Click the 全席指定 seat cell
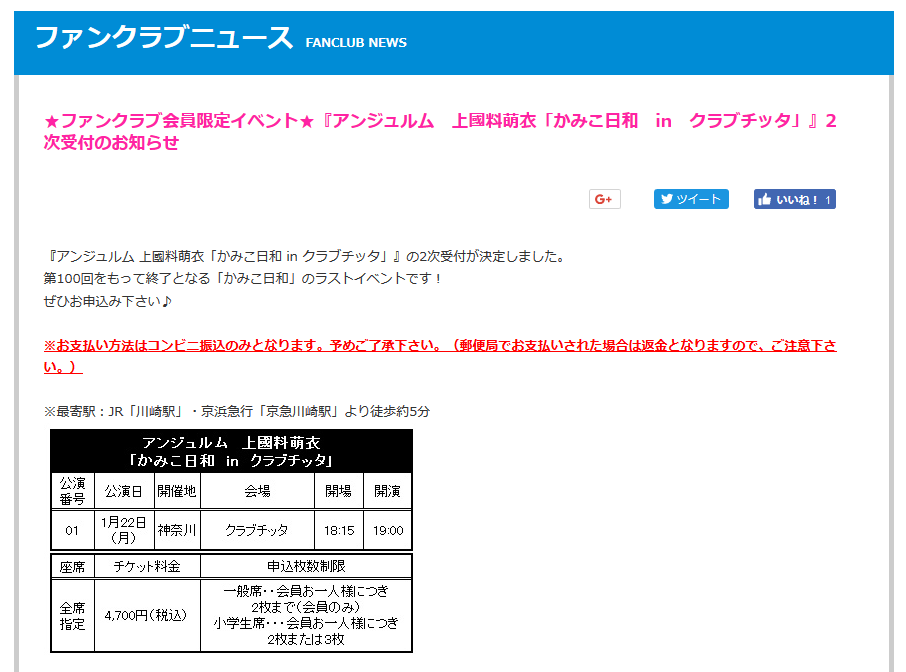Image resolution: width=906 pixels, height=672 pixels. coord(73,616)
